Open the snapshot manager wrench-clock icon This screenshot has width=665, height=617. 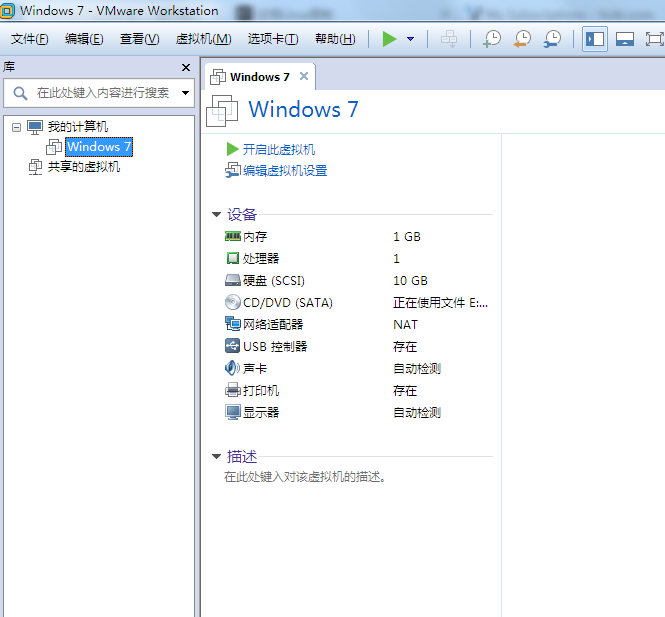553,39
